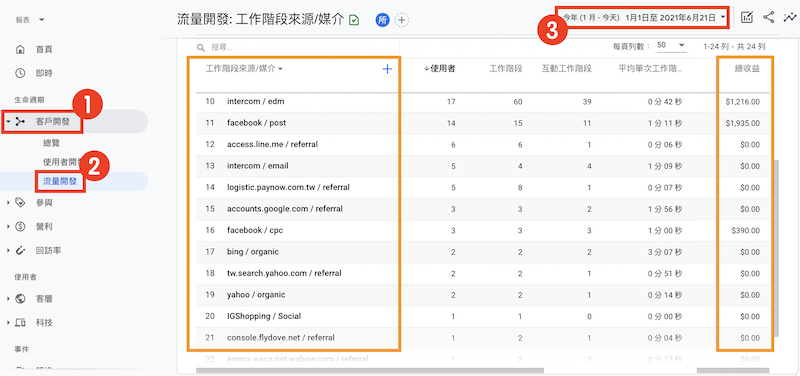Add a secondary dimension with blue plus
The width and height of the screenshot is (800, 376).
click(387, 69)
